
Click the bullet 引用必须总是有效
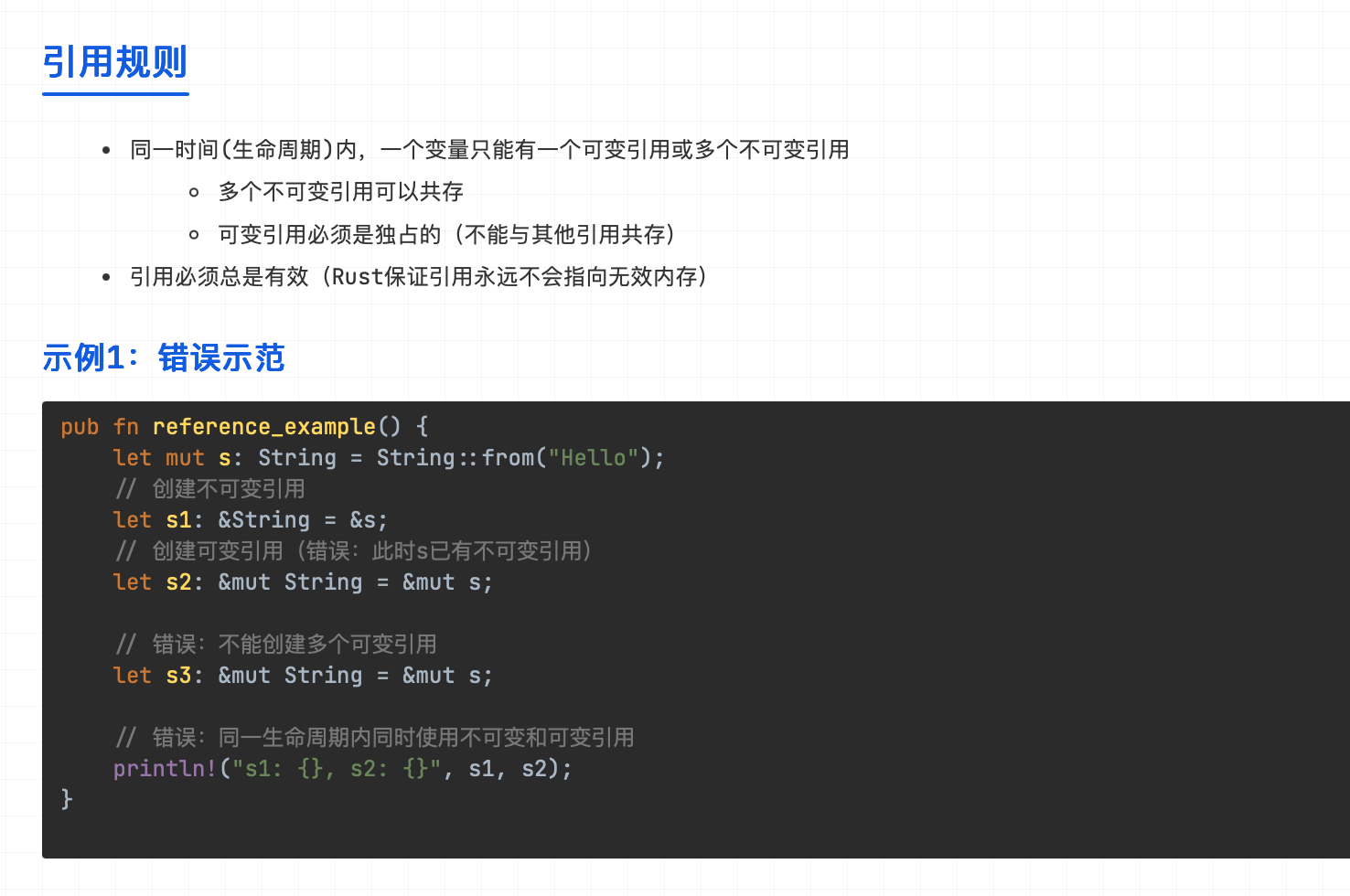coord(420,276)
